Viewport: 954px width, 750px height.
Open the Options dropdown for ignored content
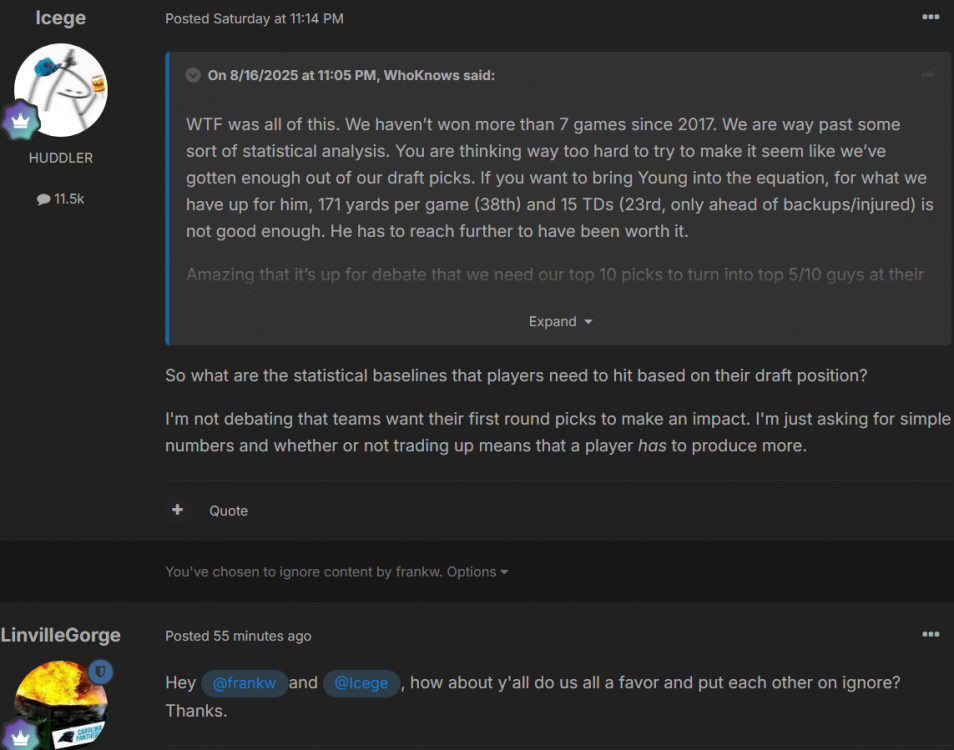(477, 572)
